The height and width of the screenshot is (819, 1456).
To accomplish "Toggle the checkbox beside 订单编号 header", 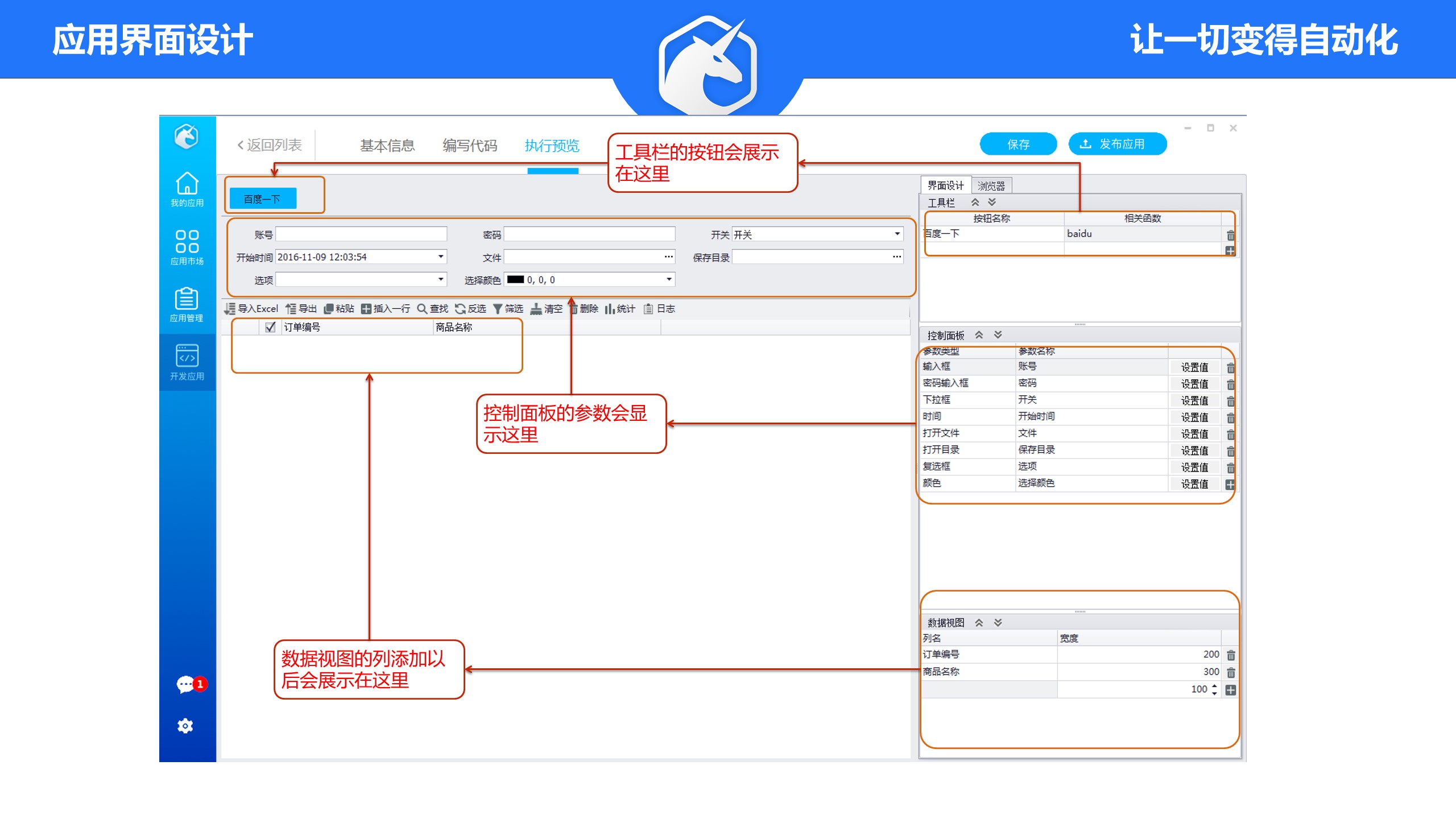I will tap(271, 327).
